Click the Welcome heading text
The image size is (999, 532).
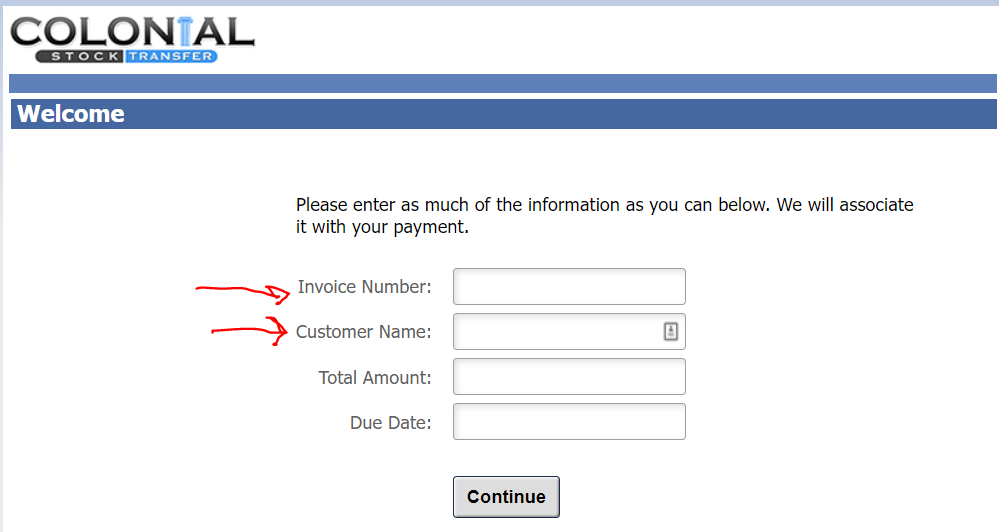point(71,114)
